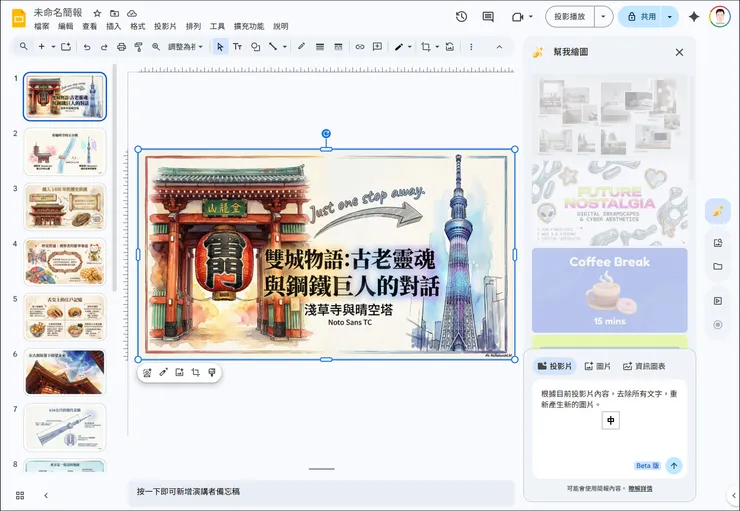Click the insert slide from template icon

(66, 47)
